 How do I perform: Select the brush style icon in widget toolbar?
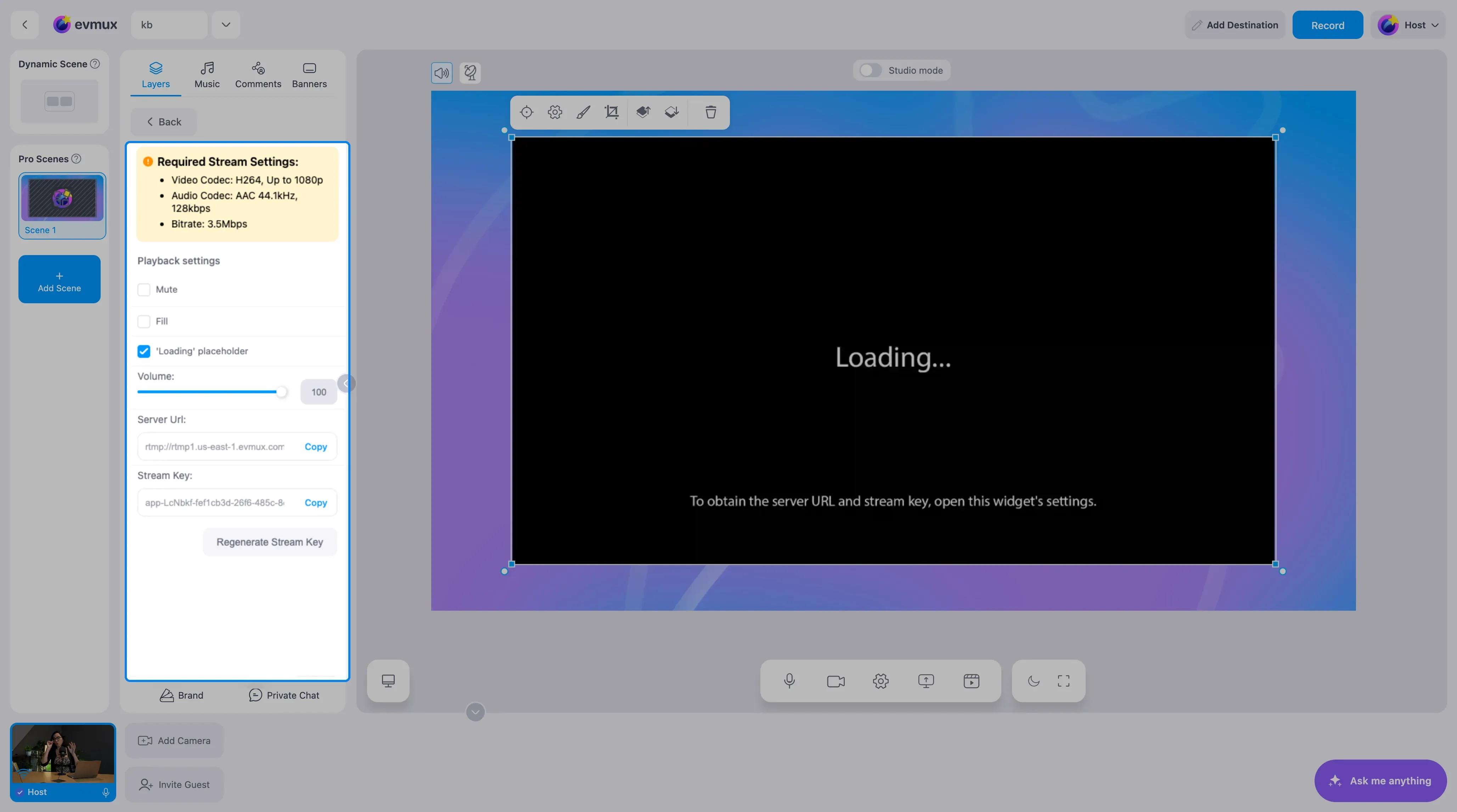(x=583, y=112)
